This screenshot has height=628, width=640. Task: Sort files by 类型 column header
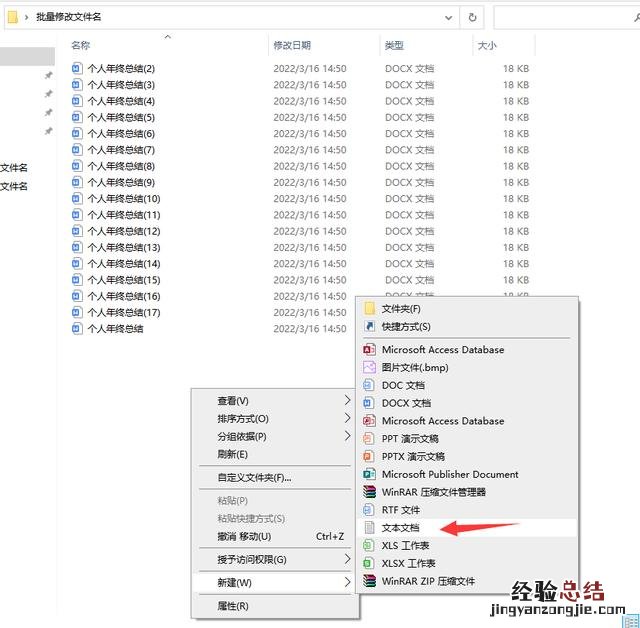(x=394, y=45)
